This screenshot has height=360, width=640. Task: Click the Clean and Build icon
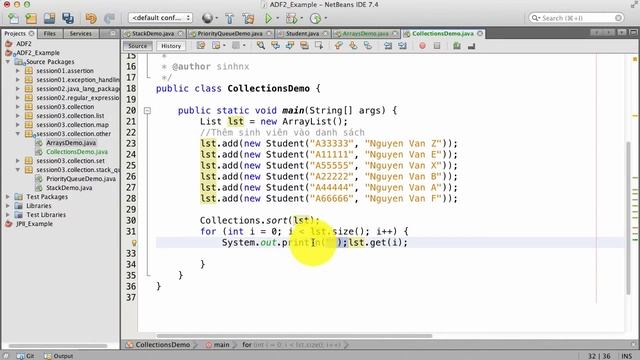(248, 18)
